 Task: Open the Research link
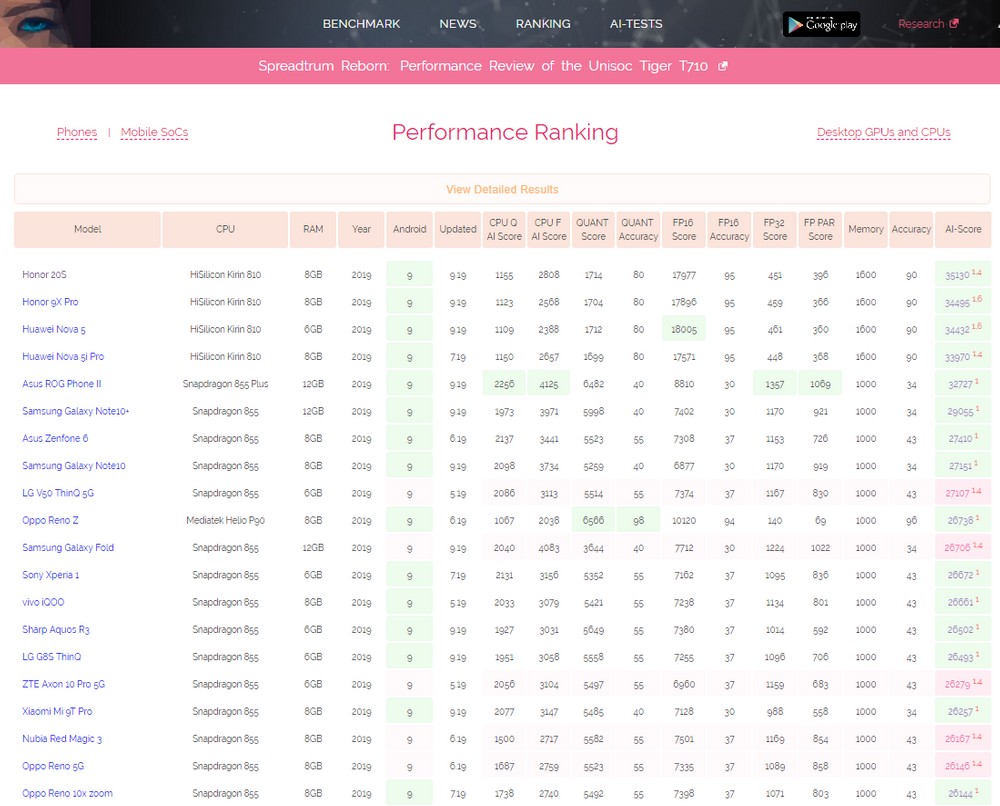(920, 24)
